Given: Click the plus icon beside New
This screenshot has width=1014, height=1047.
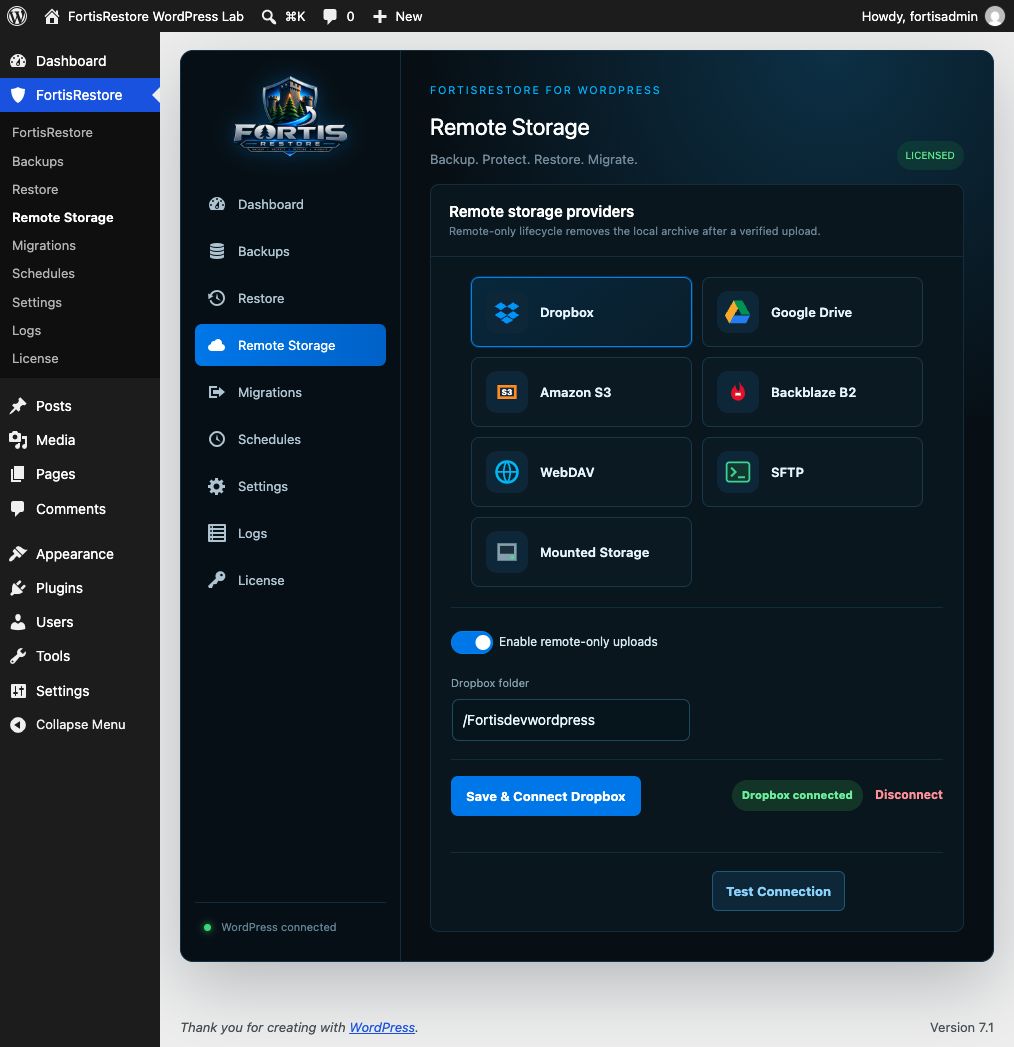Looking at the screenshot, I should pyautogui.click(x=380, y=17).
